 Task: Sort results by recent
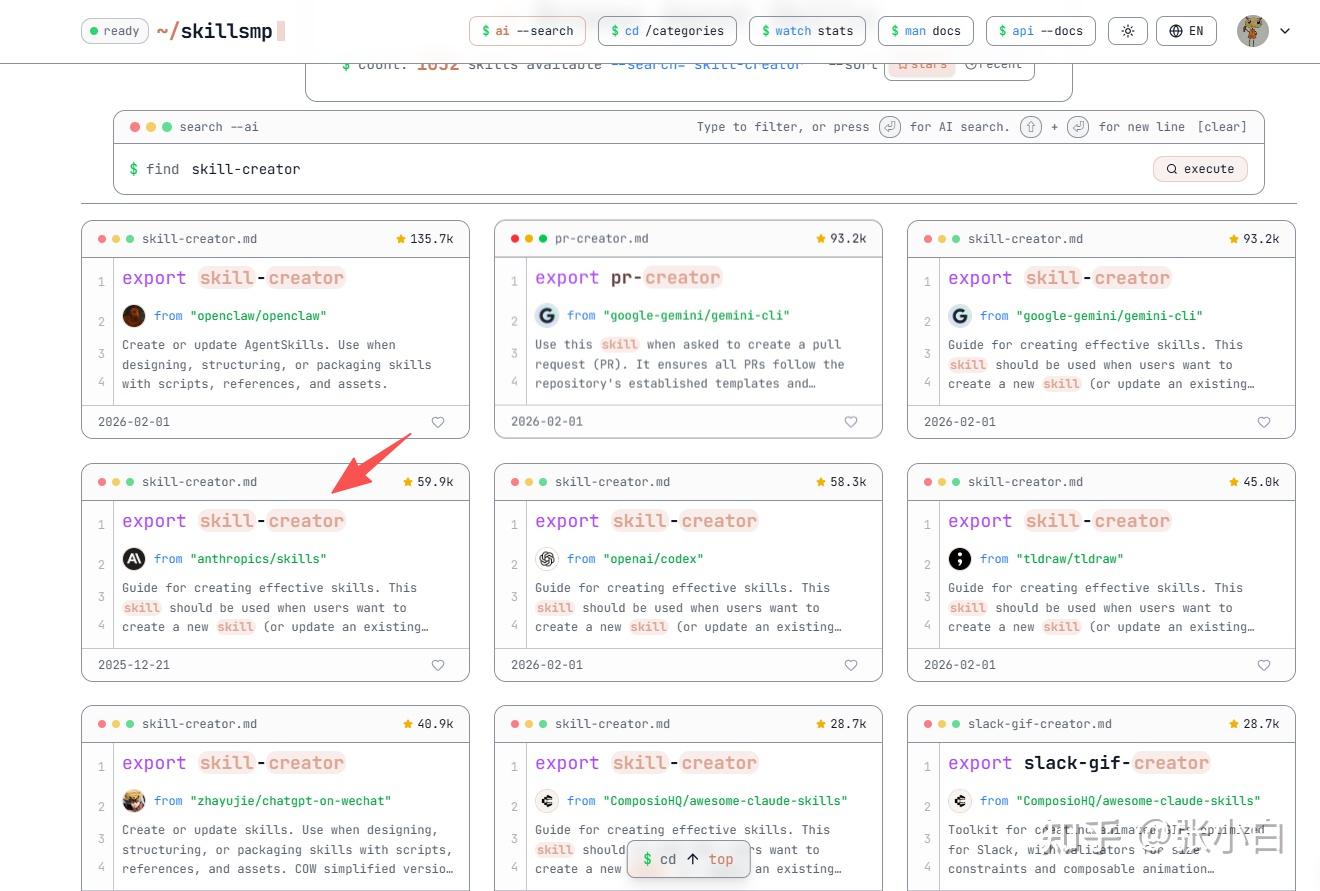click(995, 66)
